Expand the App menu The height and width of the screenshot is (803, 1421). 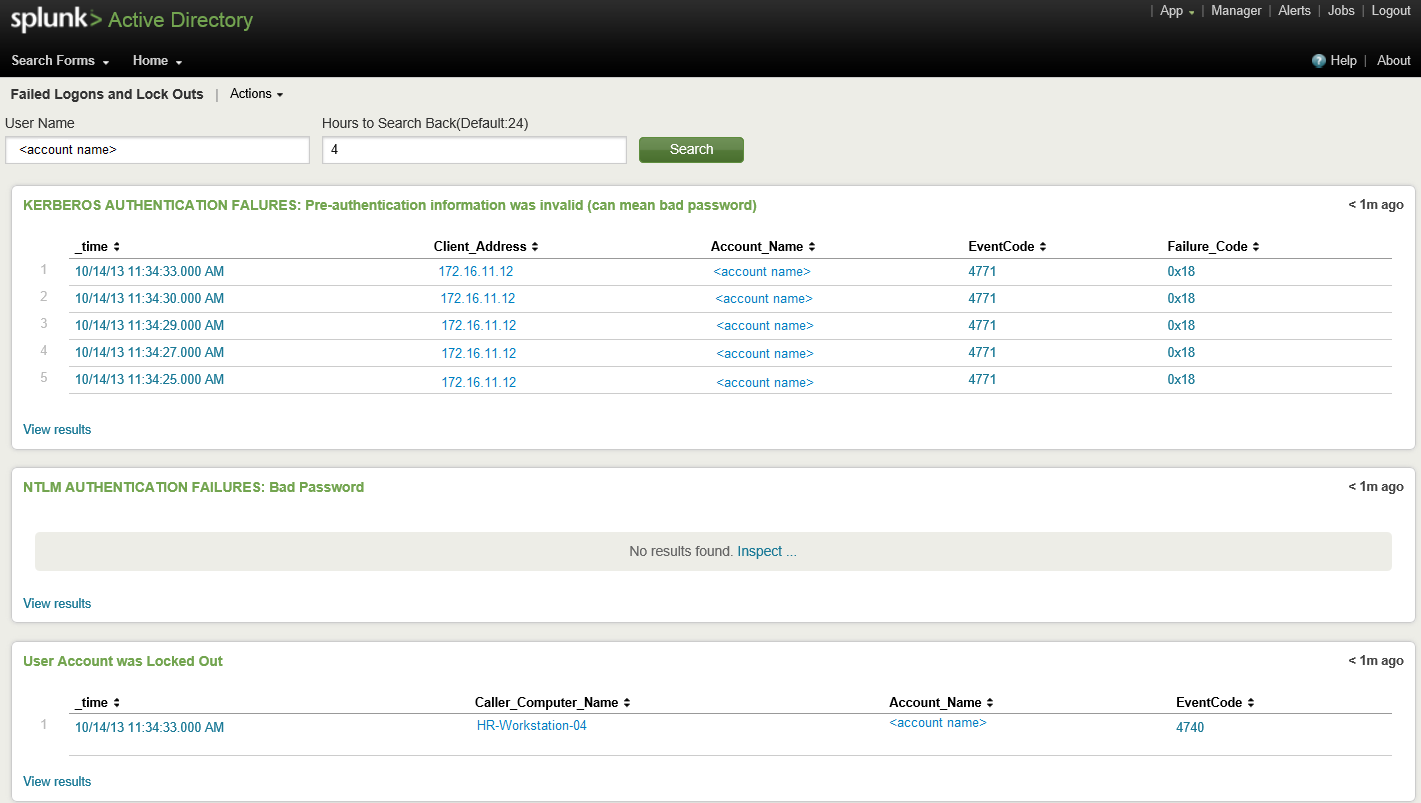tap(1176, 11)
